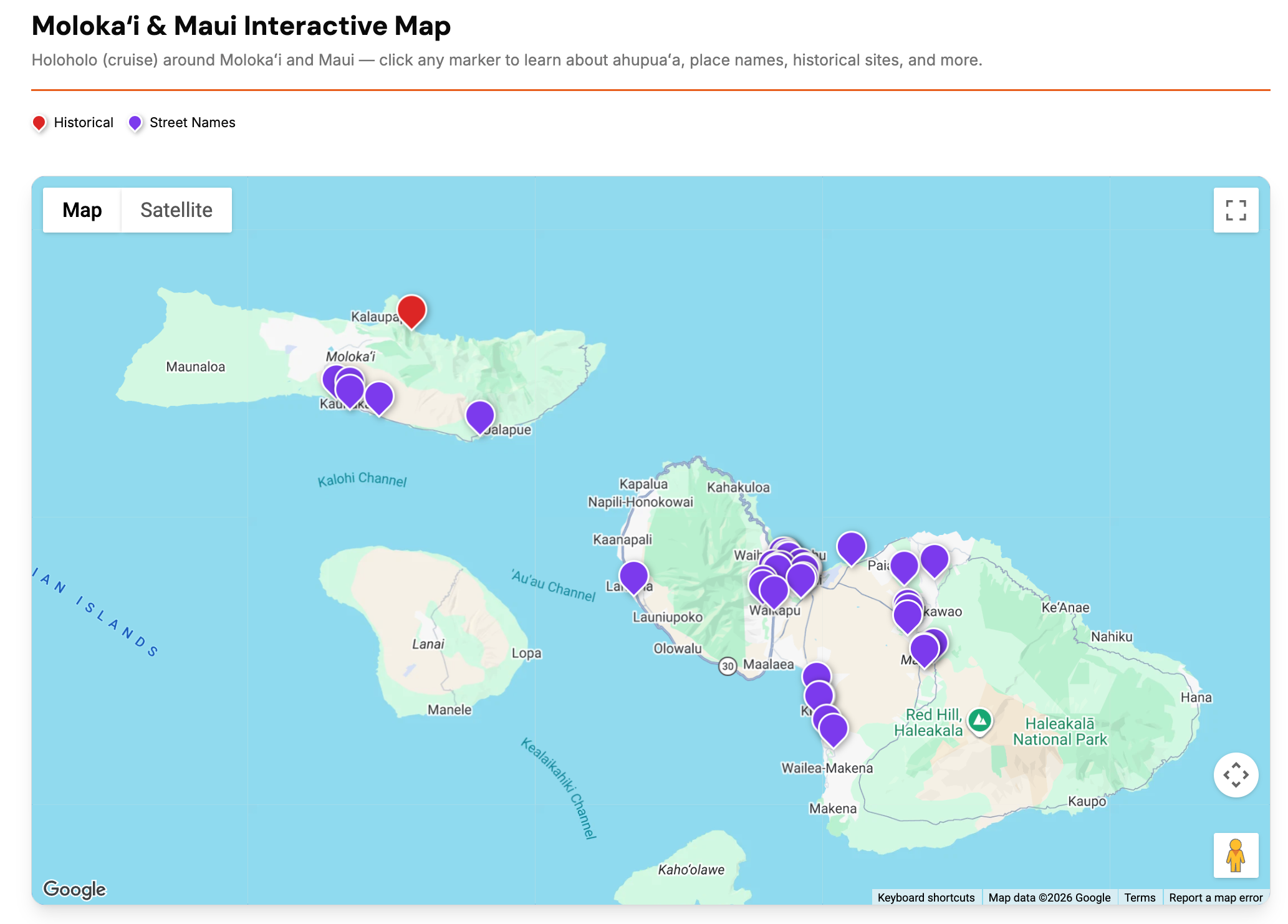Viewport: 1288px width, 924px height.
Task: Switch to Satellite view tab
Action: 176,210
